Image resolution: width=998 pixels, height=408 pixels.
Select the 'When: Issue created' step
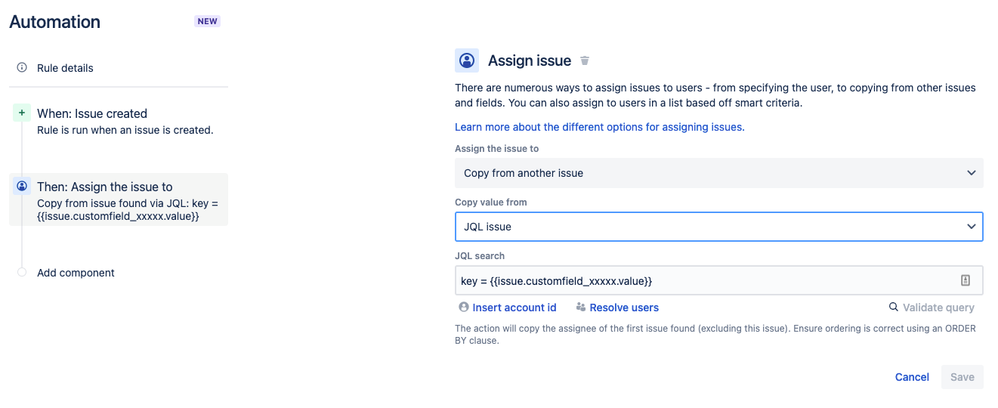(92, 114)
